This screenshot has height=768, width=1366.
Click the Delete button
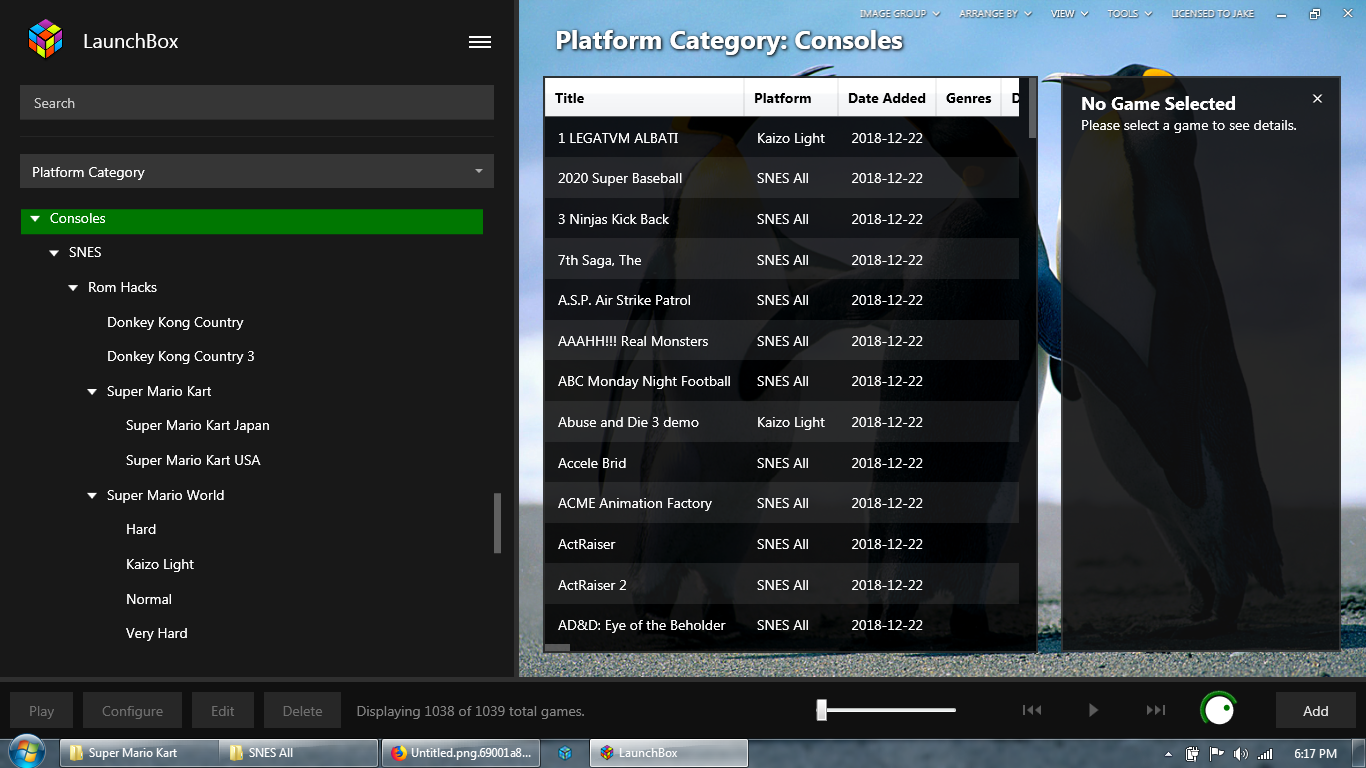pyautogui.click(x=302, y=711)
